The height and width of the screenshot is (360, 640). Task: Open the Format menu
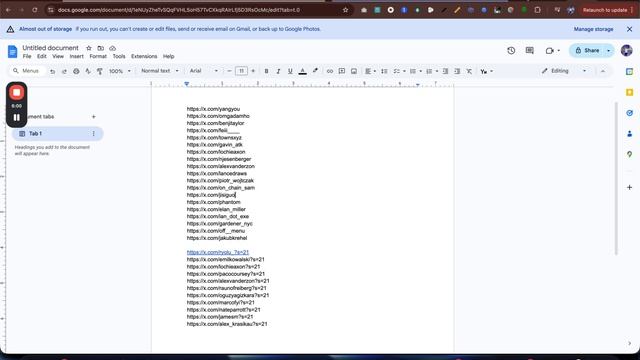click(x=98, y=56)
